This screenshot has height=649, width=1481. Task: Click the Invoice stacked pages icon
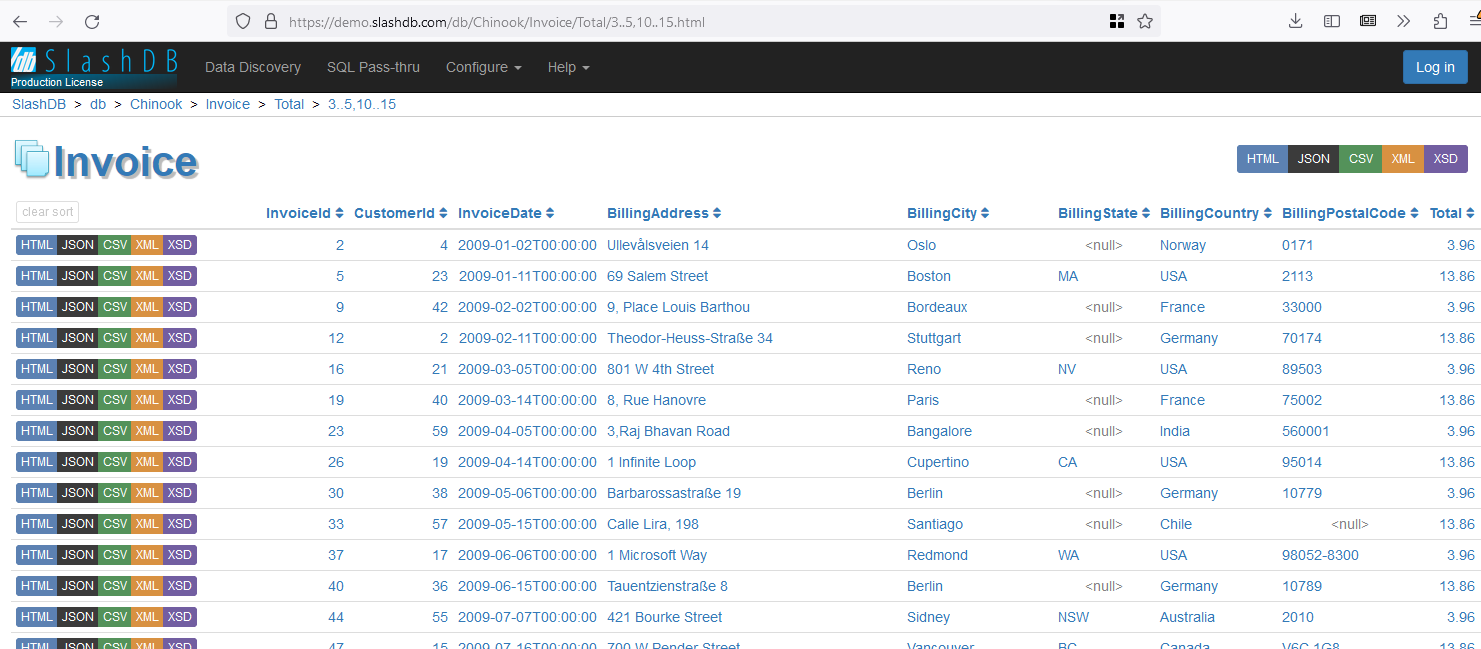click(32, 159)
